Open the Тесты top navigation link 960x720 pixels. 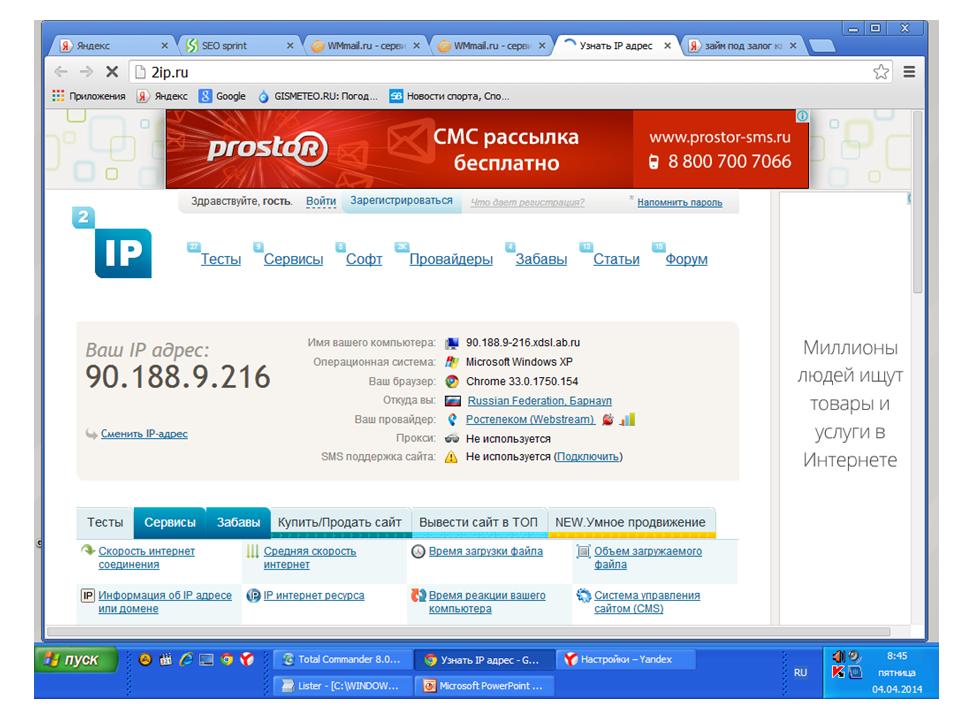(x=221, y=259)
